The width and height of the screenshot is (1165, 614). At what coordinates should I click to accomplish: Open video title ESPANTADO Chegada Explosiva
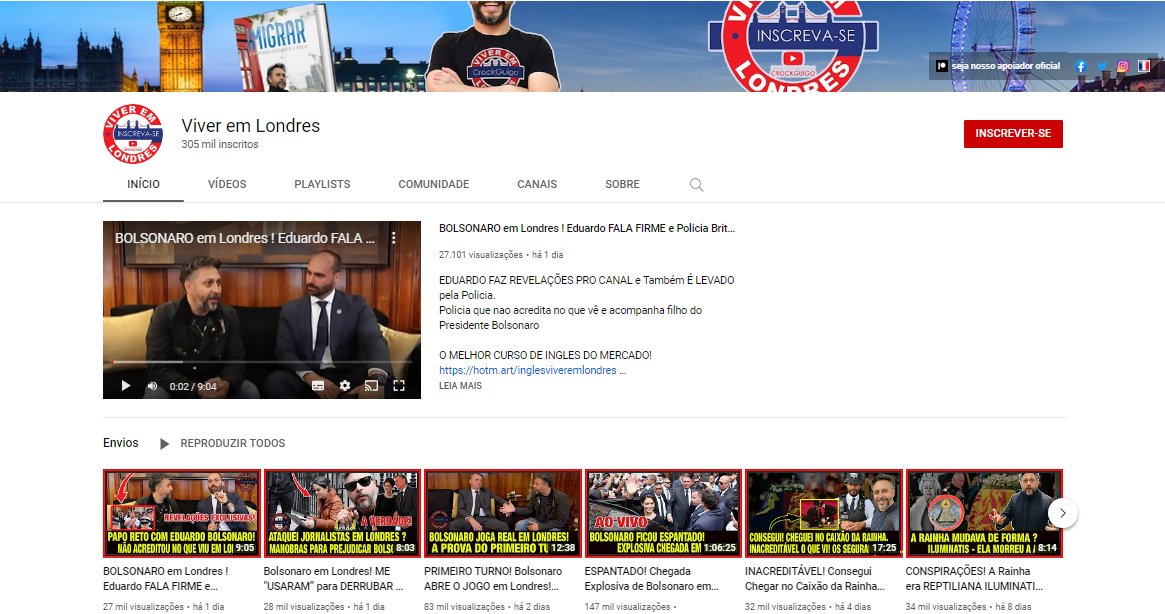point(652,578)
